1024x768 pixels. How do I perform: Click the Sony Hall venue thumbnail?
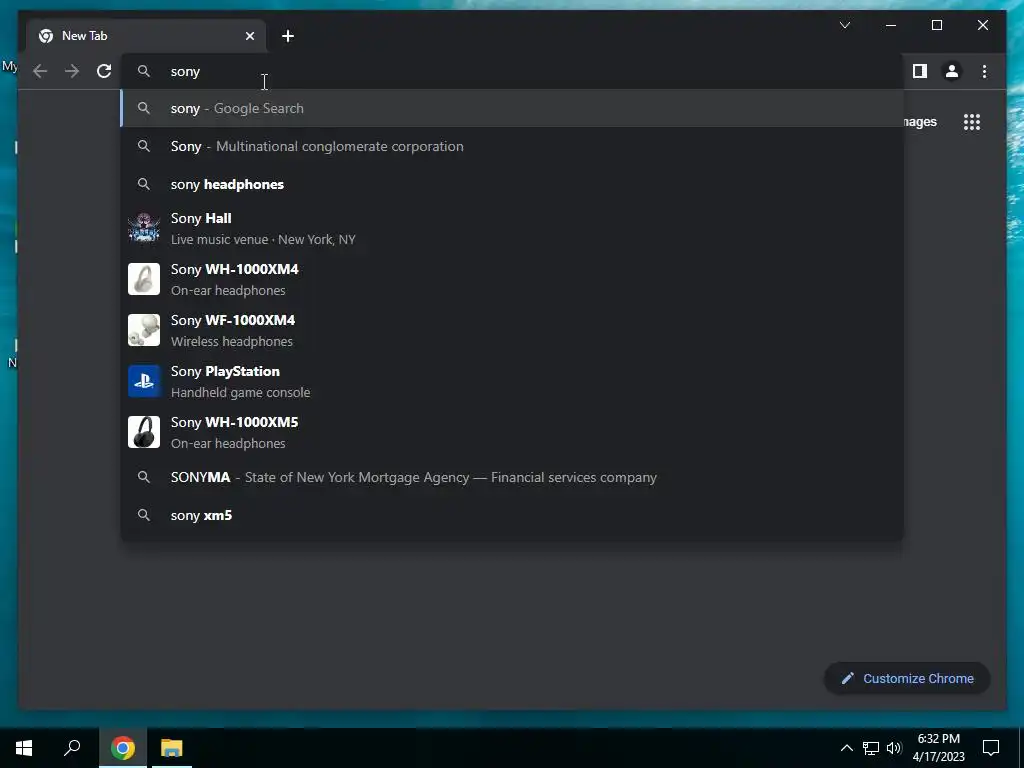click(x=144, y=228)
